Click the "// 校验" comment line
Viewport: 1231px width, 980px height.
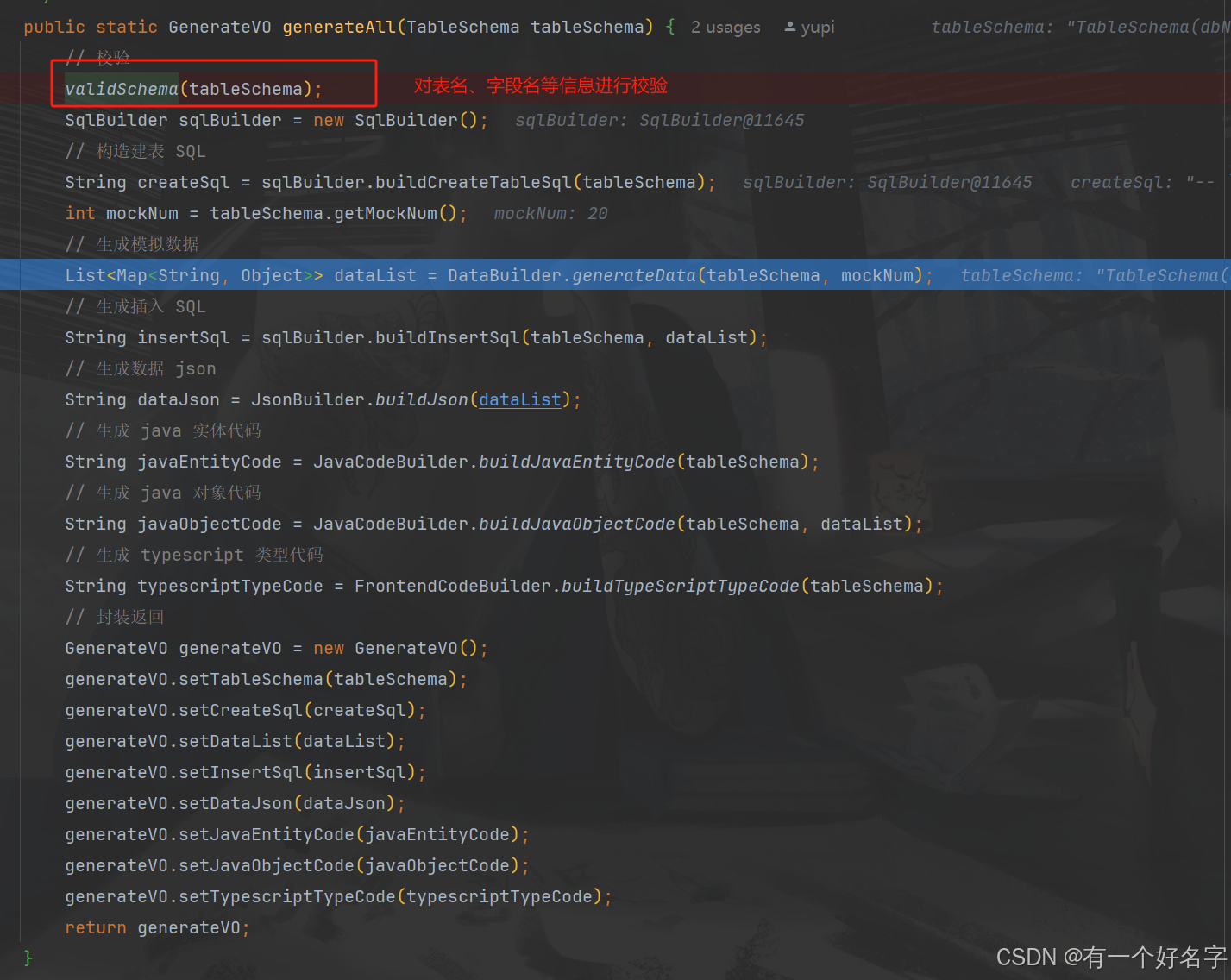[x=97, y=57]
